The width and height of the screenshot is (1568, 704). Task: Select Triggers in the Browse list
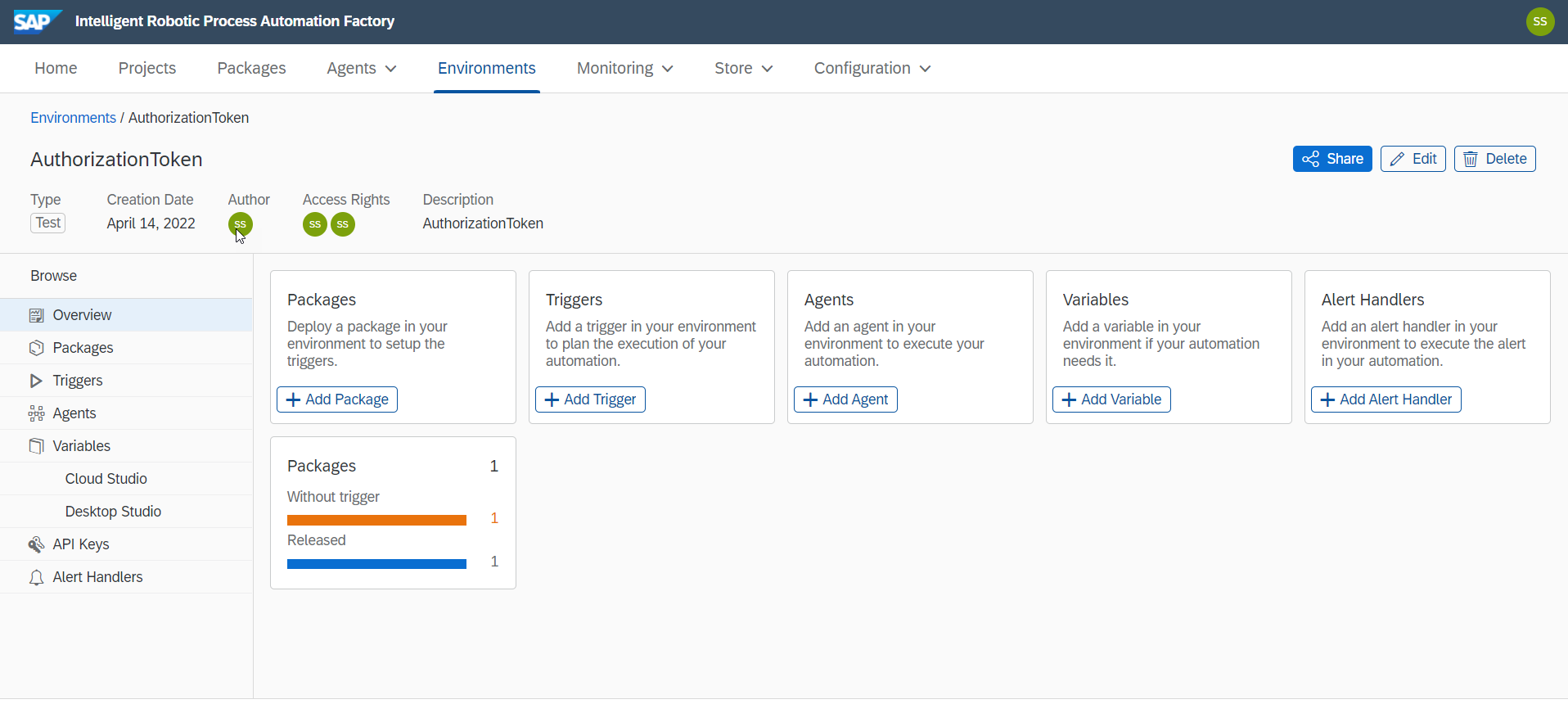pyautogui.click(x=126, y=381)
